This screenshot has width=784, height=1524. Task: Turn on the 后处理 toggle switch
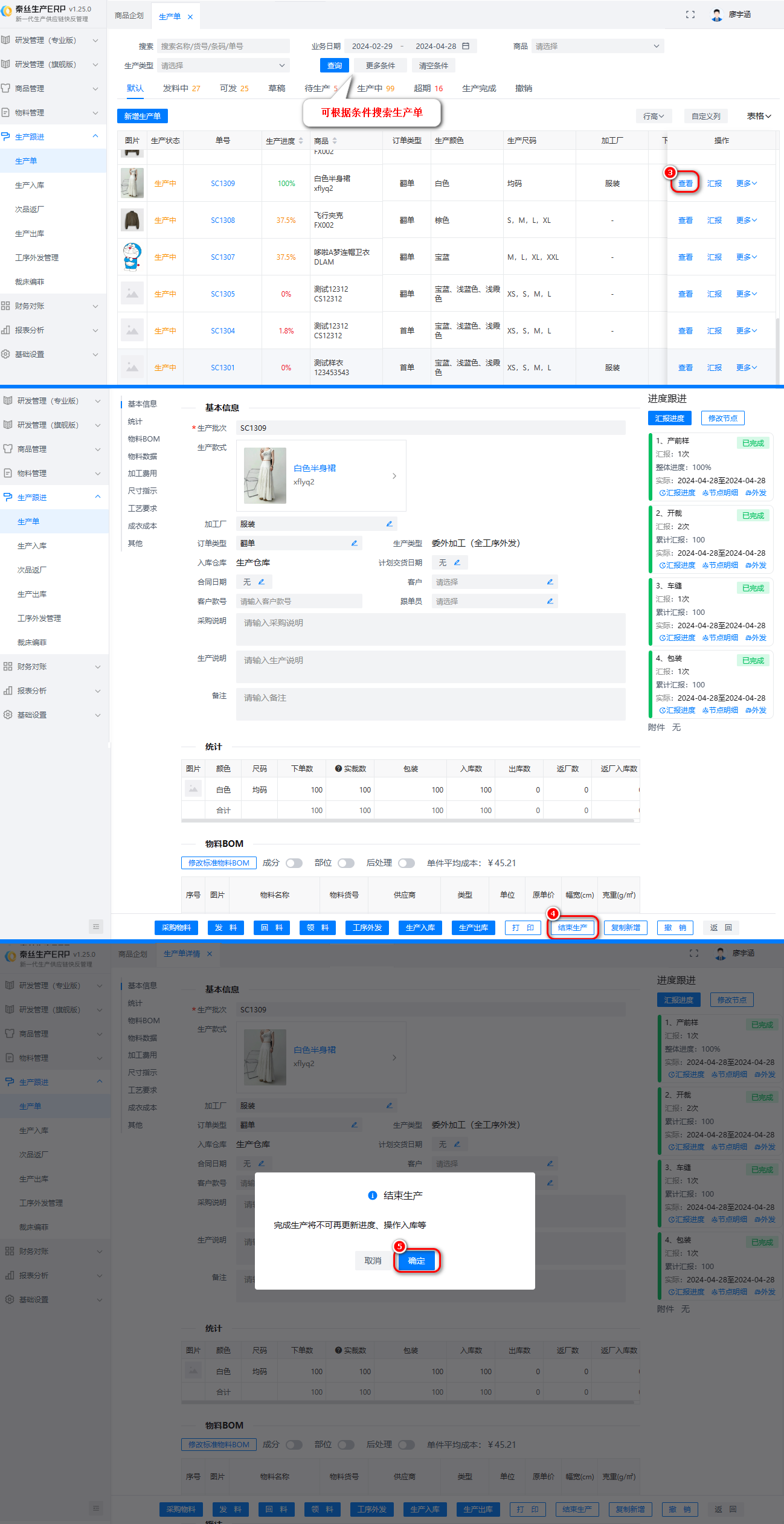(x=406, y=863)
